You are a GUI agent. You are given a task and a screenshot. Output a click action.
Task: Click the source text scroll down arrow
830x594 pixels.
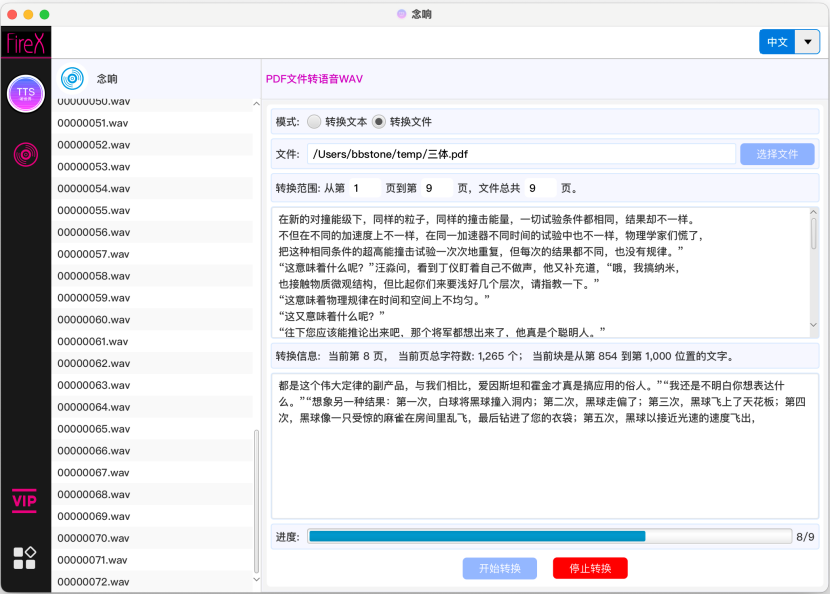814,325
